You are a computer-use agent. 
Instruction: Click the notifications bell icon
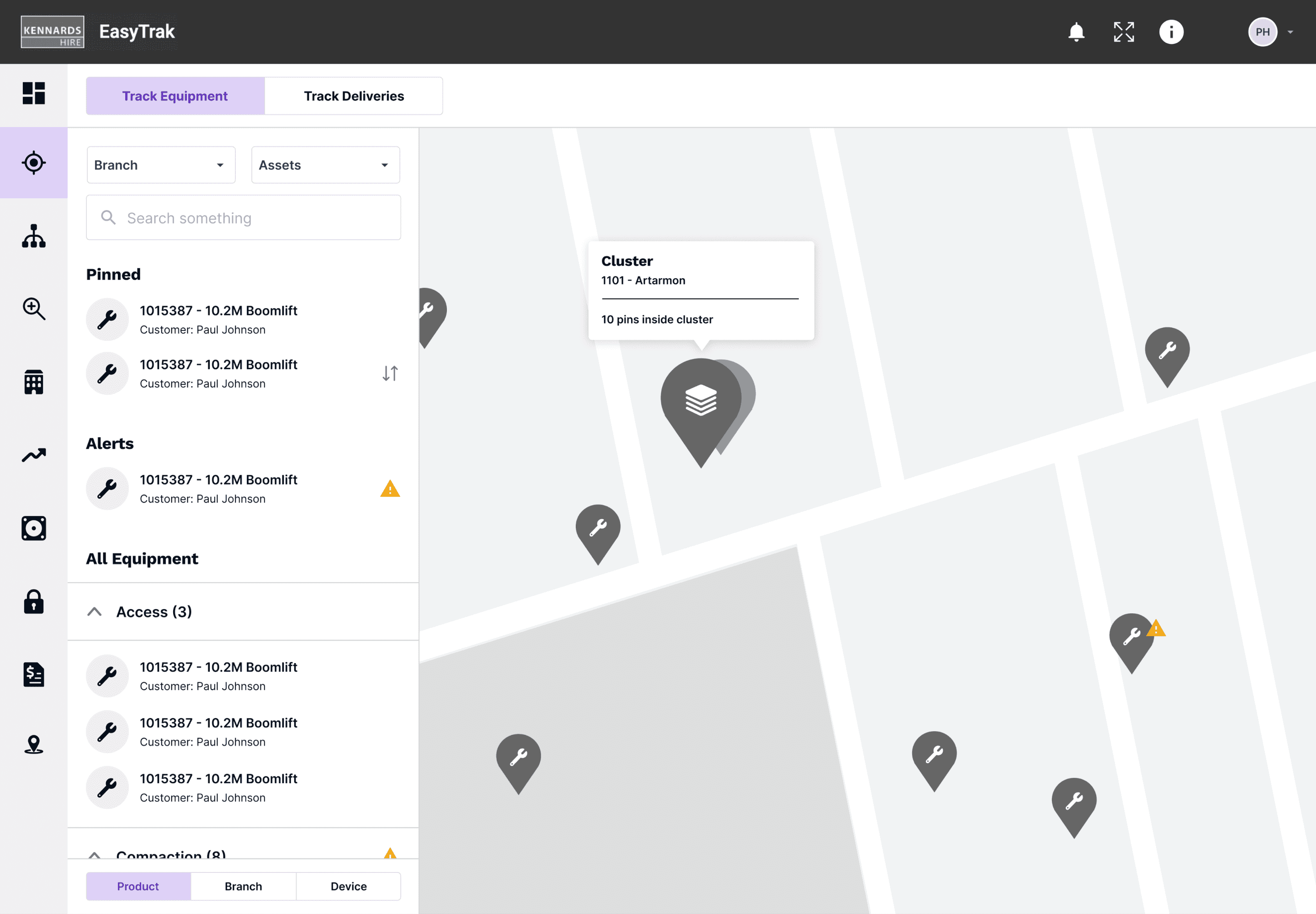1076,32
